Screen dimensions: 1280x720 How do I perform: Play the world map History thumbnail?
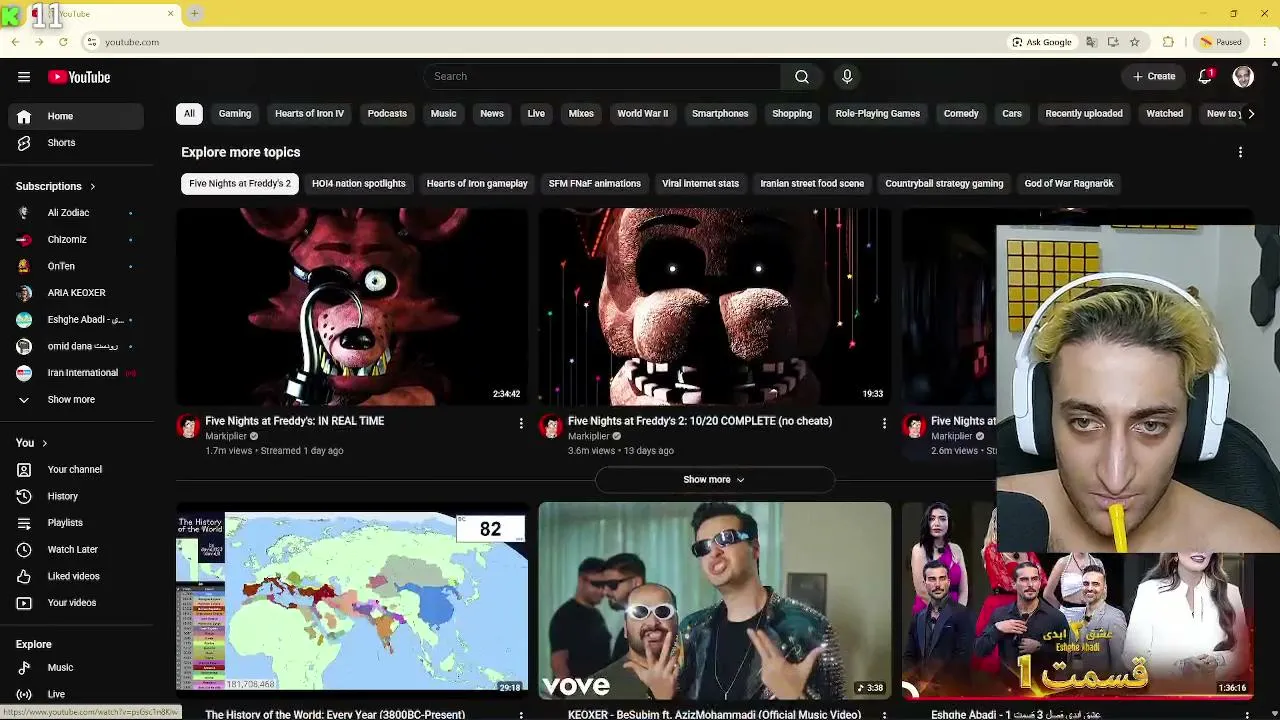click(x=352, y=600)
